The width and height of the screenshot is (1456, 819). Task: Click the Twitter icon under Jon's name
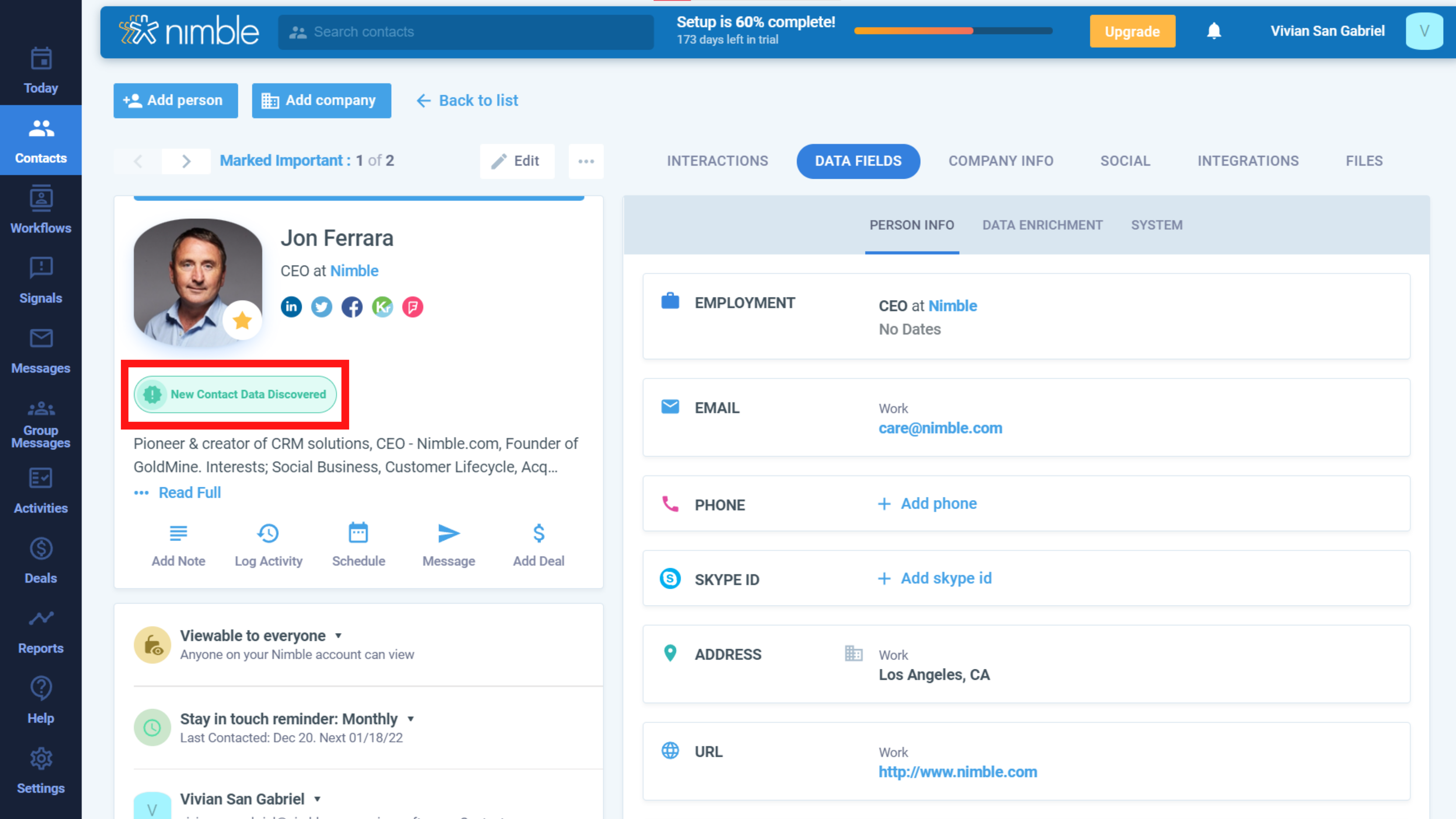[x=322, y=307]
